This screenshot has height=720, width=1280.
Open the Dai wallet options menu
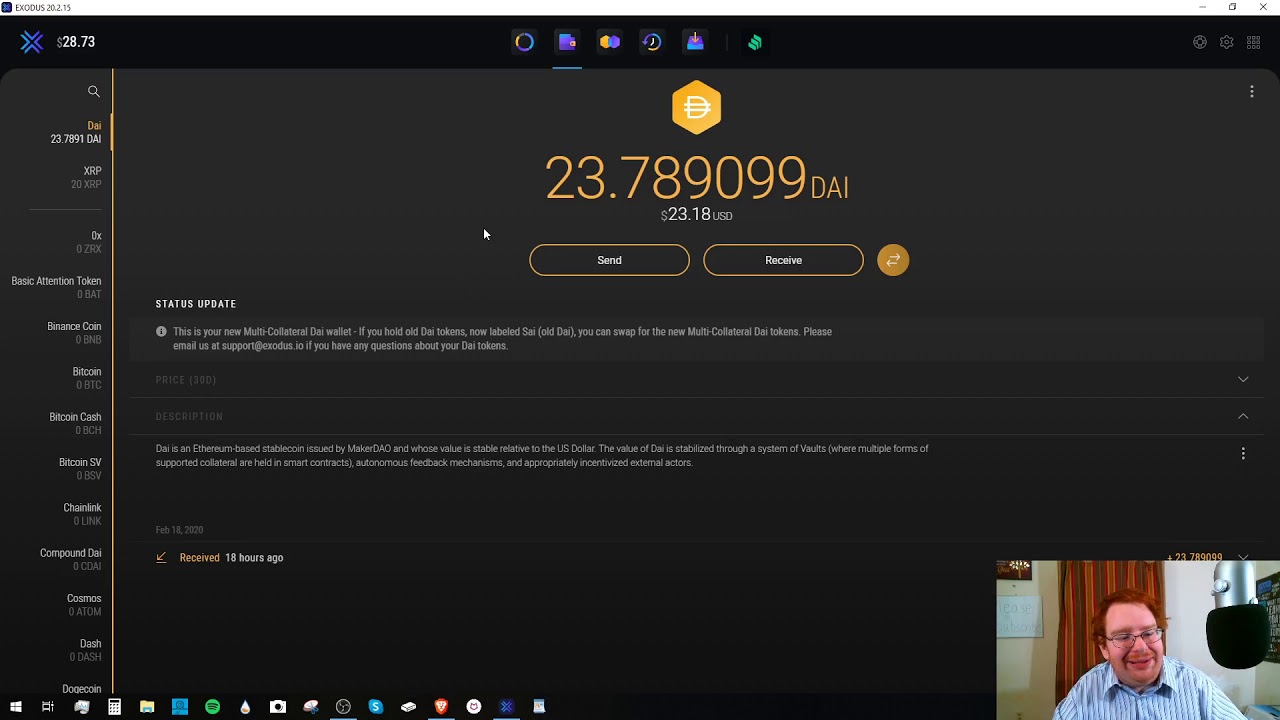pos(1252,92)
